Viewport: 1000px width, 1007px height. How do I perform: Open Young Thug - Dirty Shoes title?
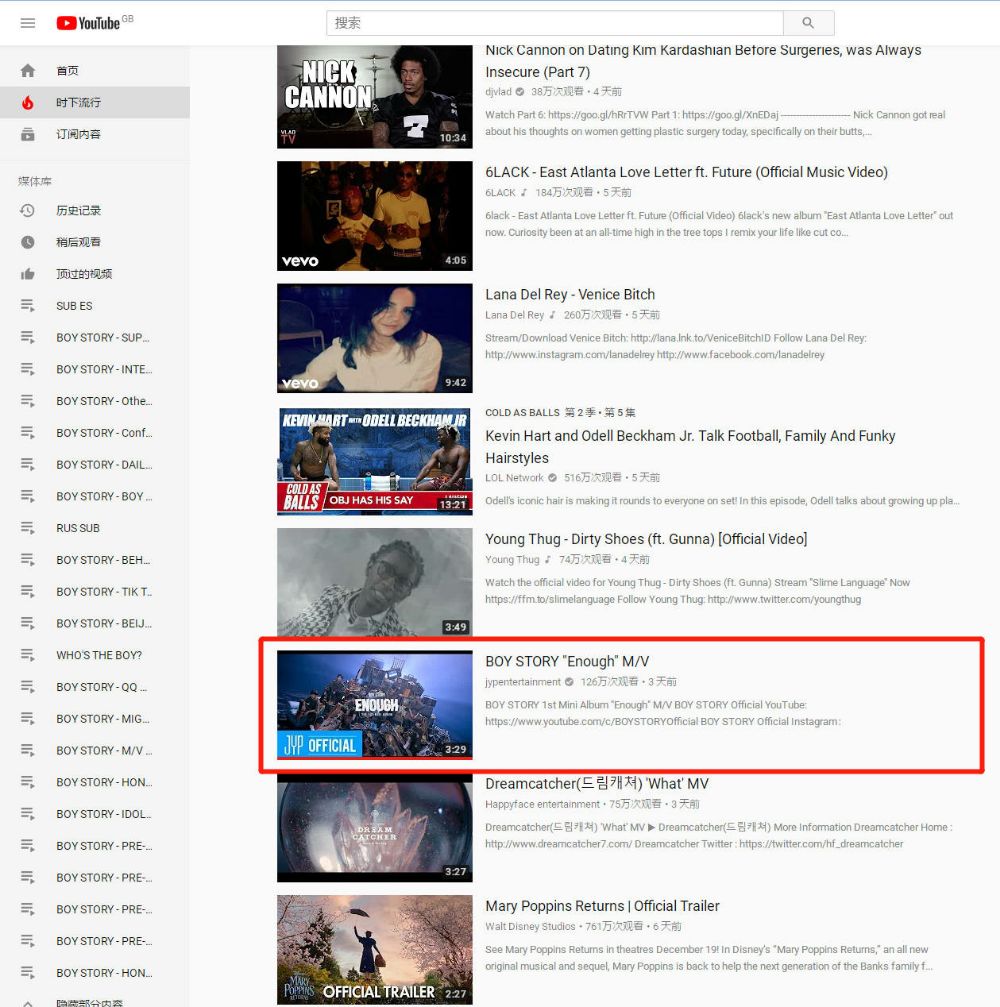coord(646,539)
